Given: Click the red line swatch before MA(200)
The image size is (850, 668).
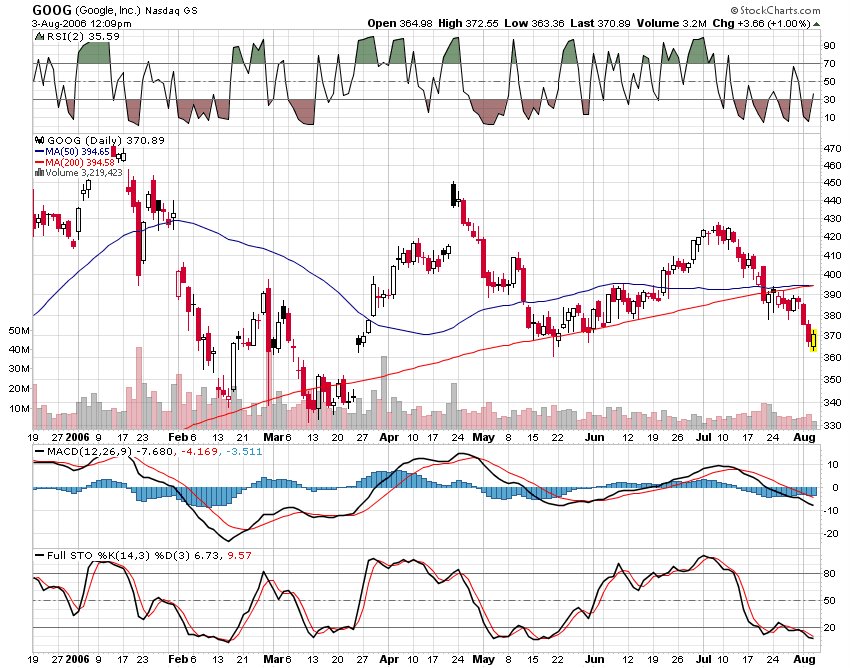Looking at the screenshot, I should pos(40,163).
